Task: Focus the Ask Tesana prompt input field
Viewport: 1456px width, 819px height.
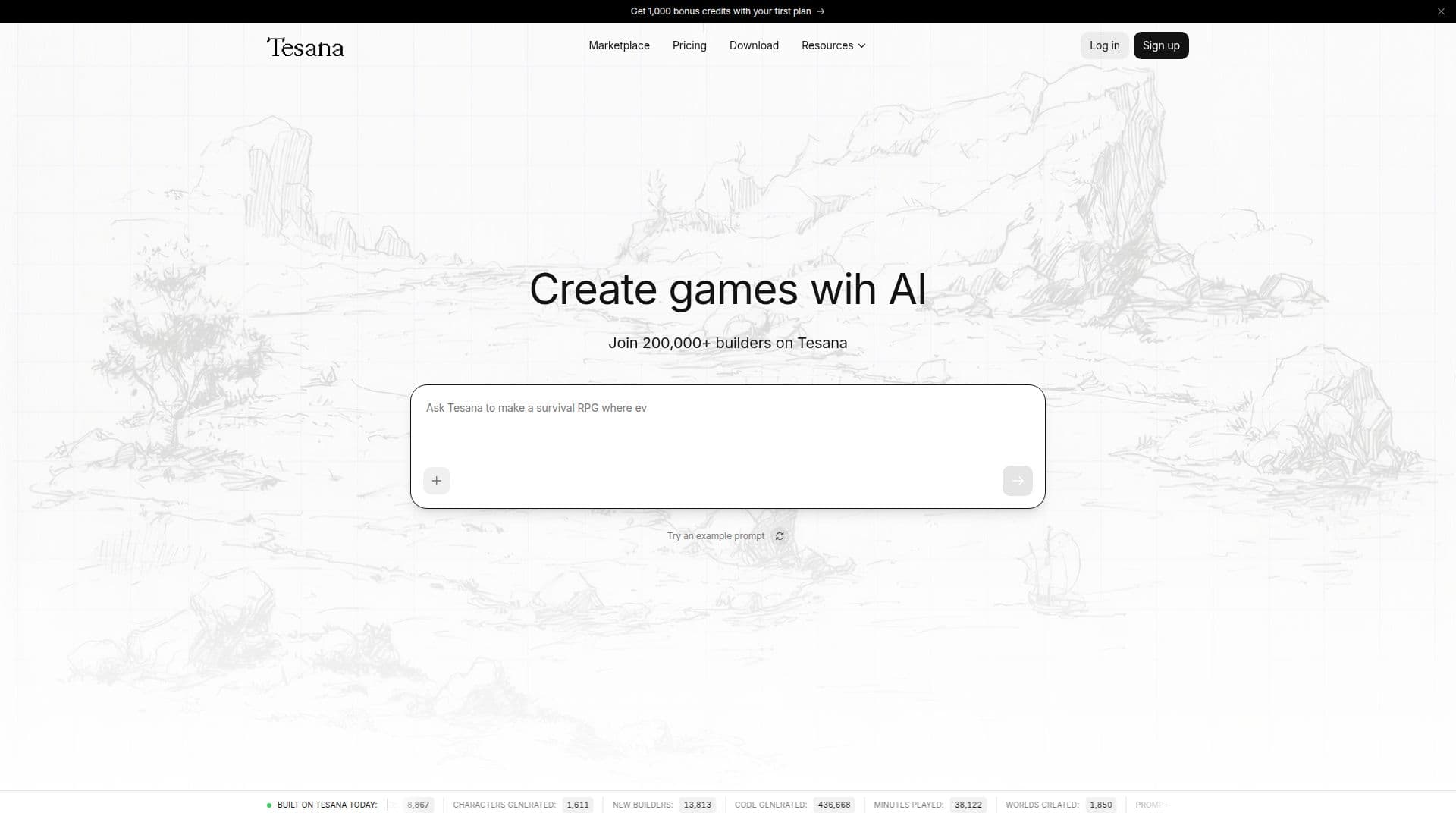Action: [728, 425]
